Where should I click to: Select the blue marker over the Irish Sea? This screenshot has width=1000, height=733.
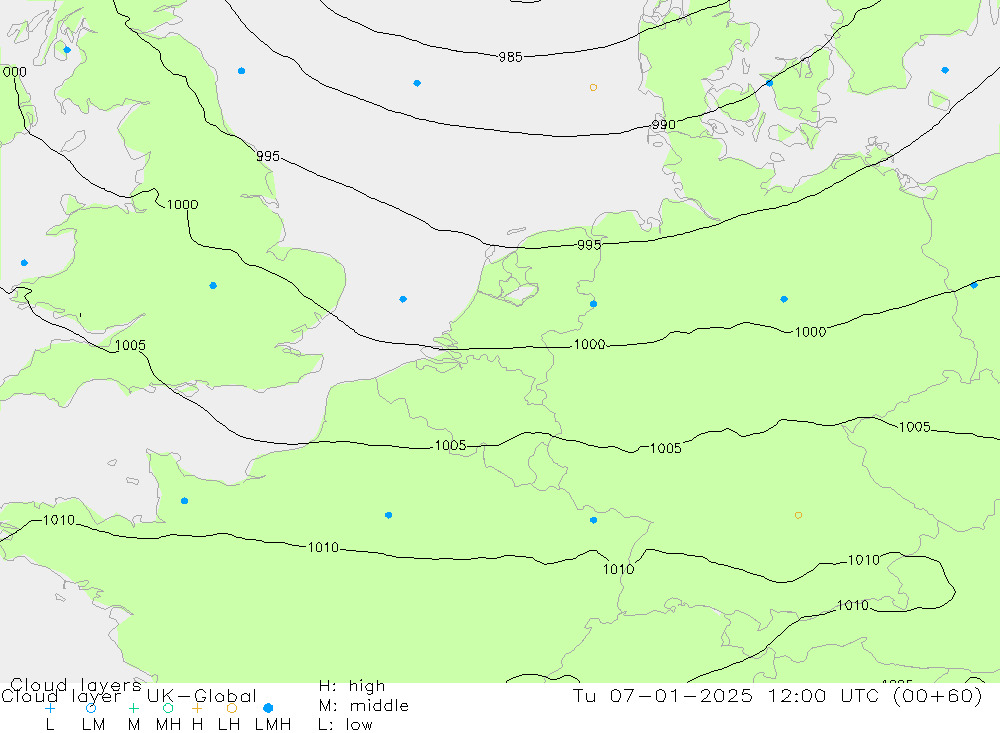(x=24, y=263)
